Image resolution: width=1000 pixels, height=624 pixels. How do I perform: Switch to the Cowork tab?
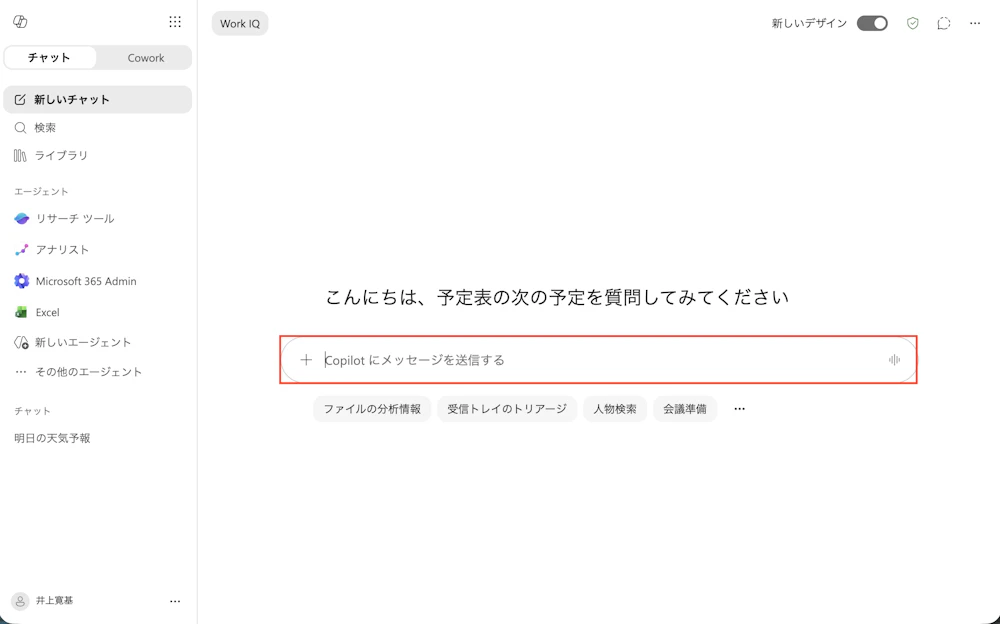[x=145, y=57]
